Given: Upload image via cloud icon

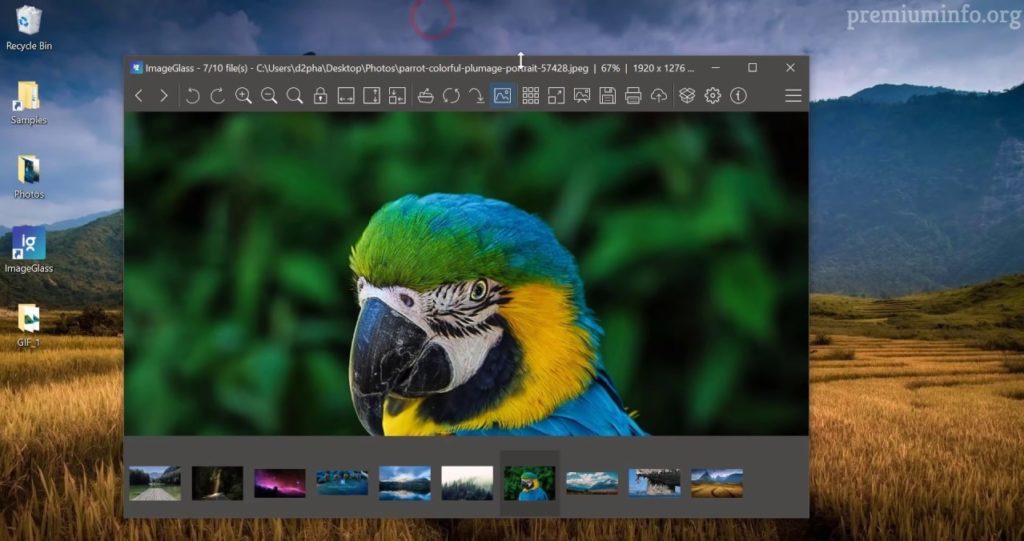Looking at the screenshot, I should (x=659, y=96).
